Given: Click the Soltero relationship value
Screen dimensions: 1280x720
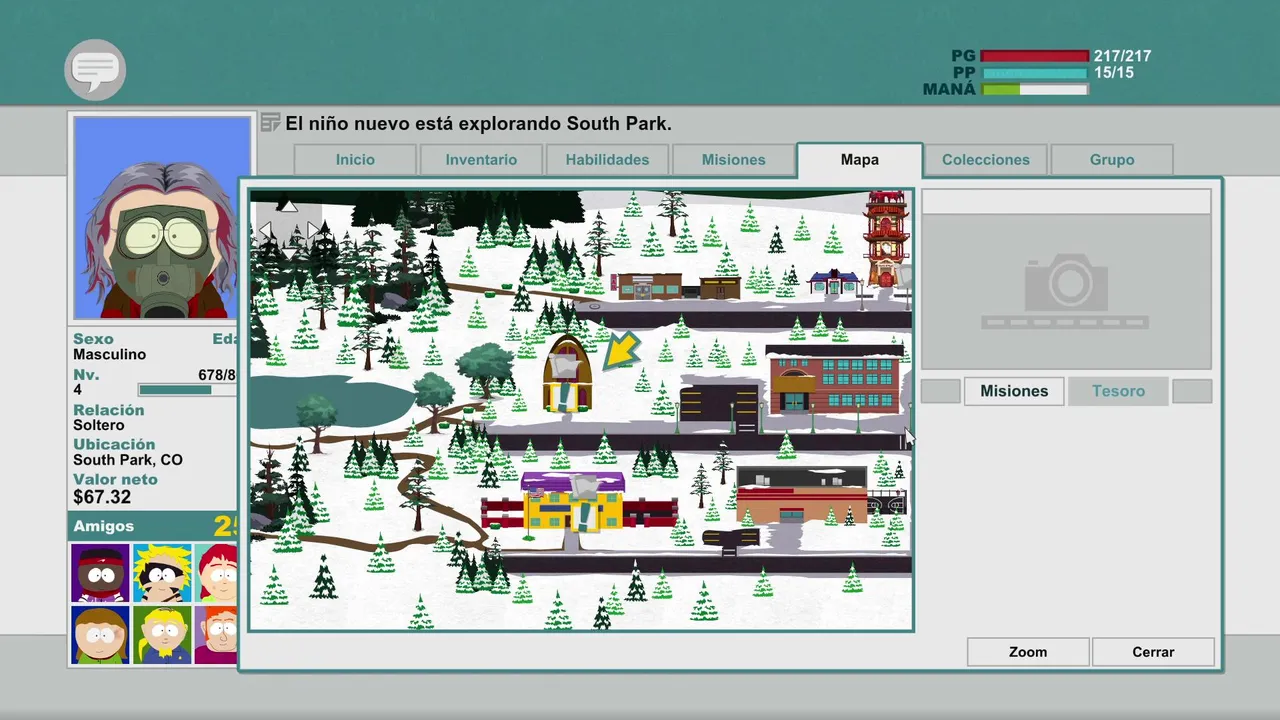Looking at the screenshot, I should click(x=97, y=425).
